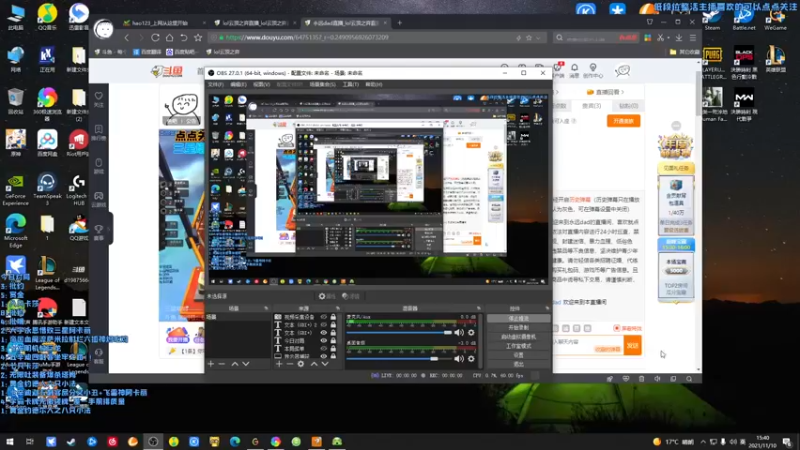Click 停止推流 button in OBS controls
Viewport: 800px width, 450px height.
click(518, 318)
